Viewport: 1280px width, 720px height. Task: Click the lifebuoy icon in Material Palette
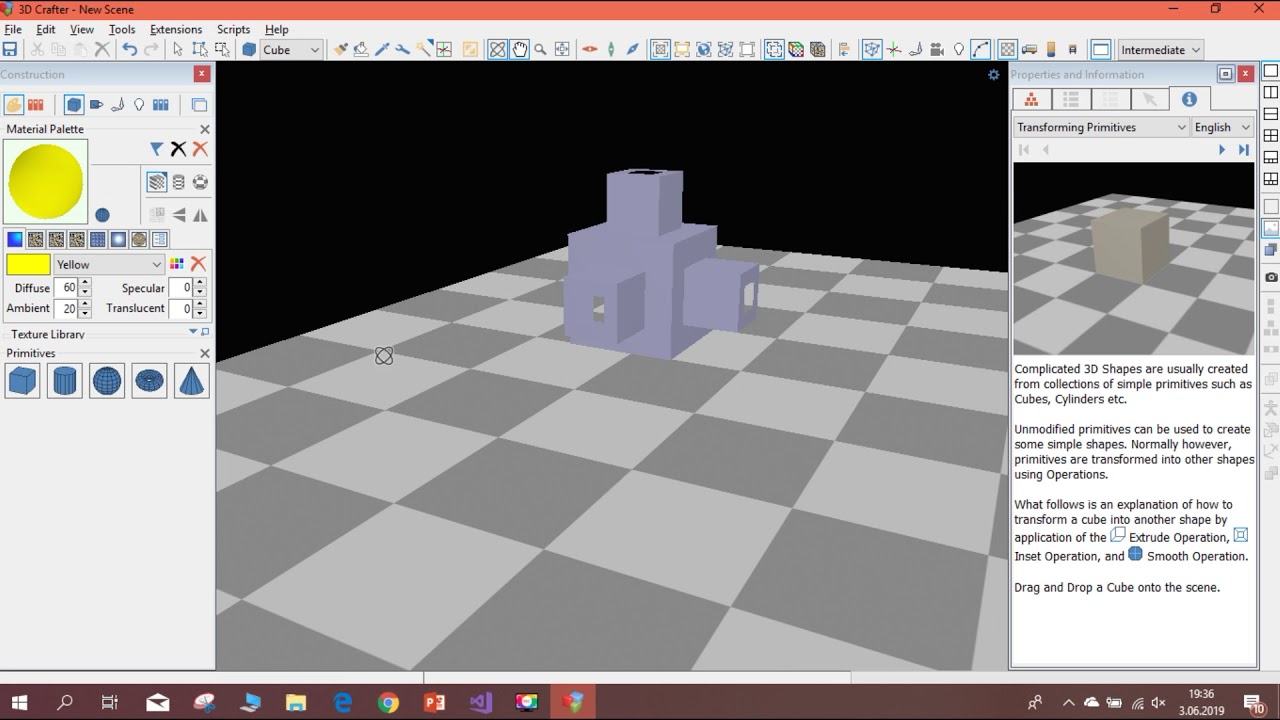pos(200,182)
